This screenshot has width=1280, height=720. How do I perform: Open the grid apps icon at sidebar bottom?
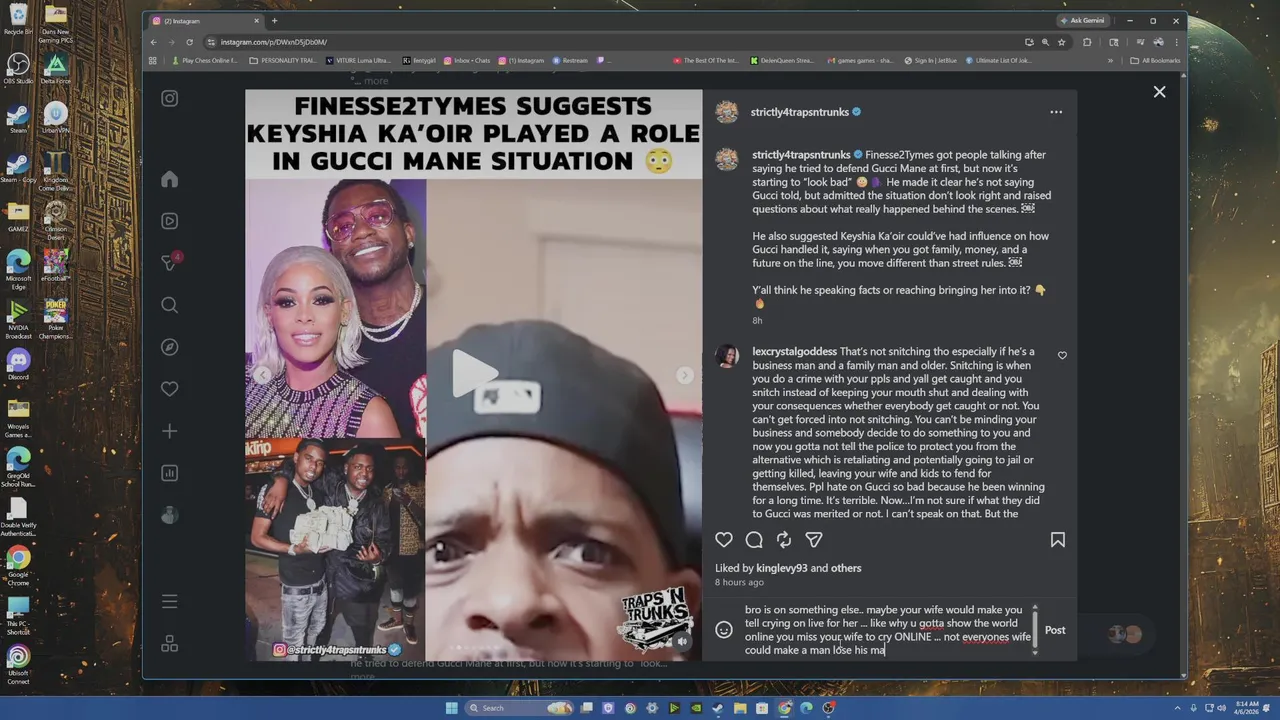[x=170, y=643]
